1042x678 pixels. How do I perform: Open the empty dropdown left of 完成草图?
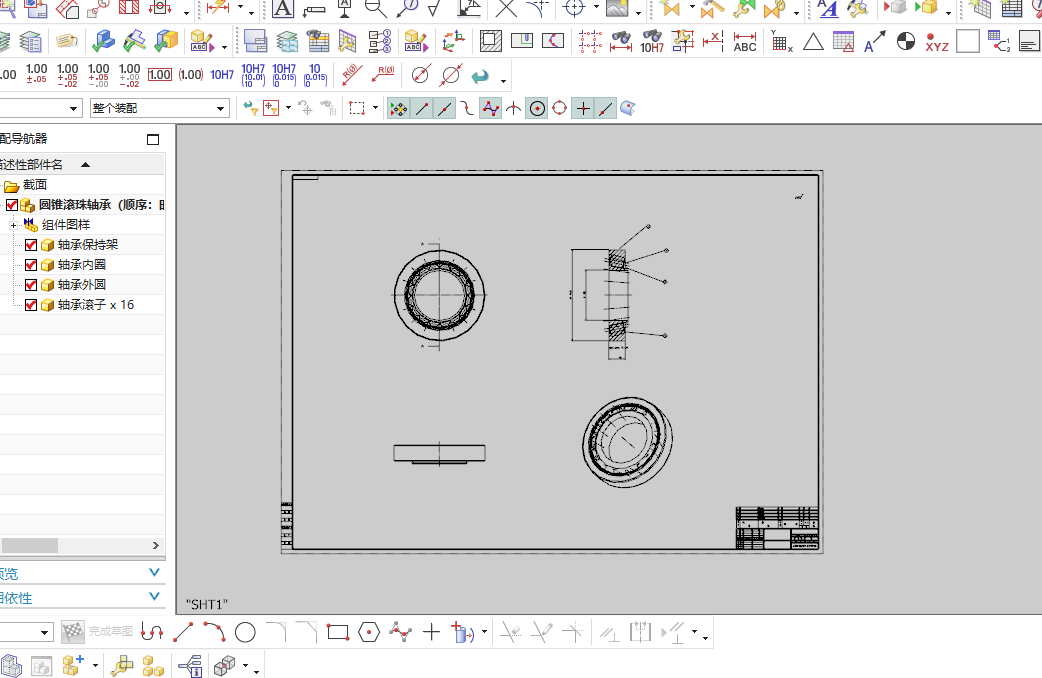[x=27, y=631]
